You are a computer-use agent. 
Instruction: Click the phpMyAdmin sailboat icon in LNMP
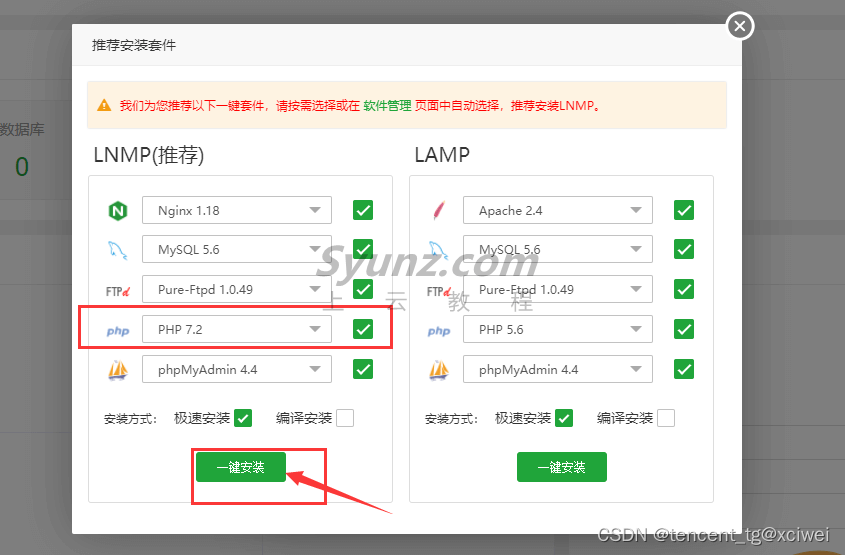coord(118,370)
